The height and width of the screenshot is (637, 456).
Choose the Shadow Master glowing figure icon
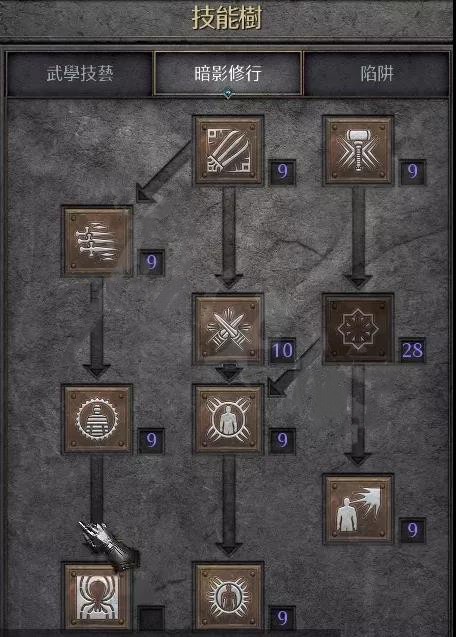tap(228, 596)
